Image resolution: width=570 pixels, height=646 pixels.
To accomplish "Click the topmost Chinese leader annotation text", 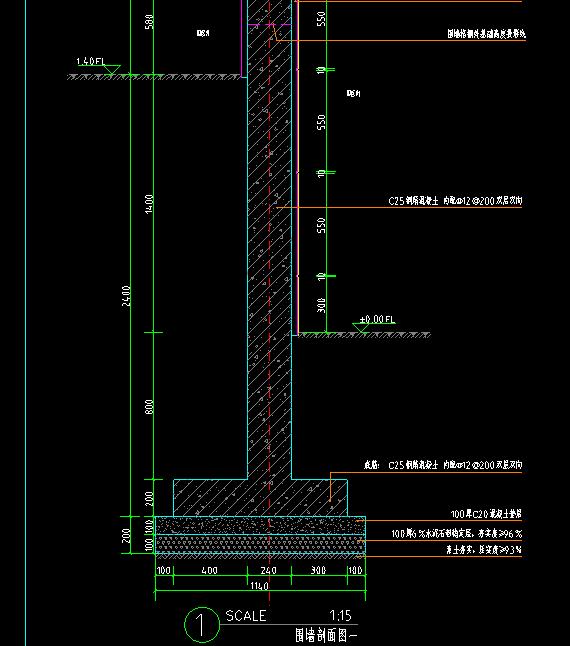I will 486,34.
